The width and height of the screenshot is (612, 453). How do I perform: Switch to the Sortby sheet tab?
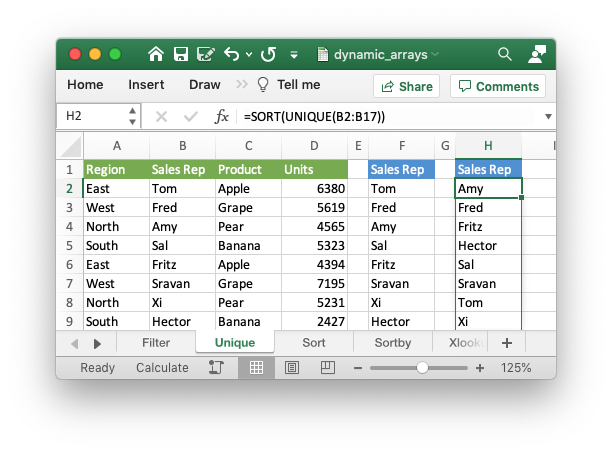coord(393,343)
